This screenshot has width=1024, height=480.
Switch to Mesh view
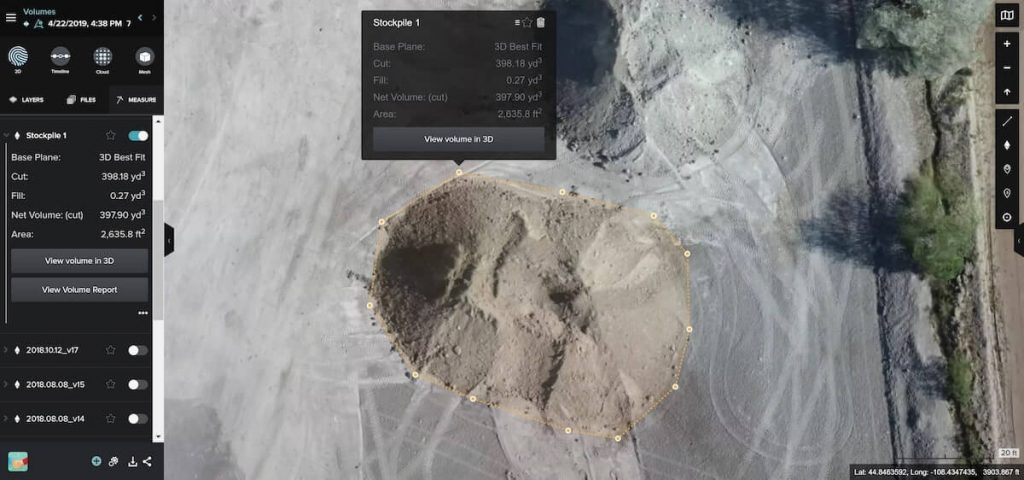point(145,57)
